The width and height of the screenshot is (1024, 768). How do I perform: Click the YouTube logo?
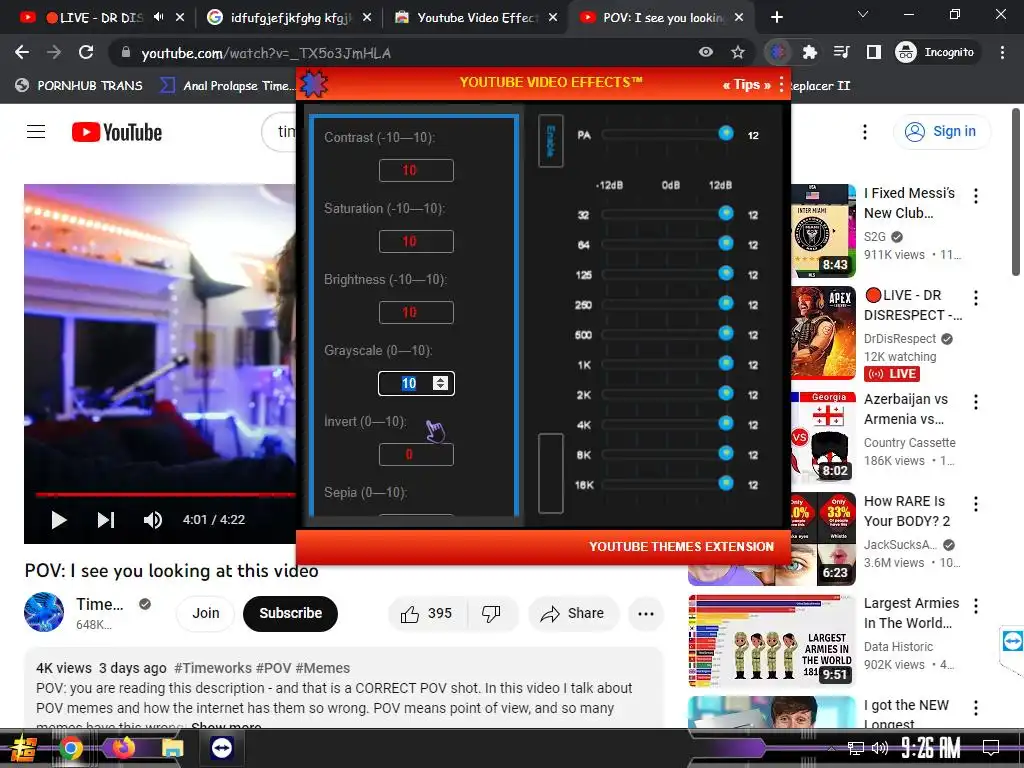point(117,132)
